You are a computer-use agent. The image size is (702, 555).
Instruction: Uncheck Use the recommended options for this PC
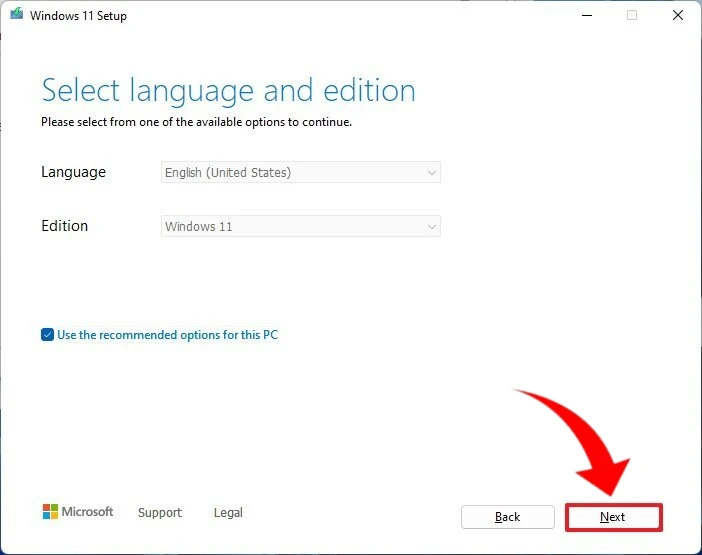[47, 335]
